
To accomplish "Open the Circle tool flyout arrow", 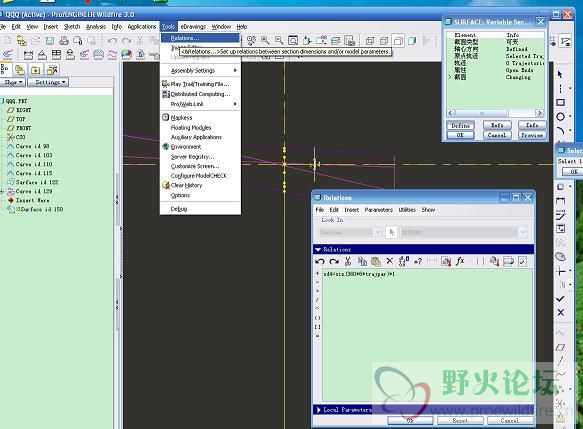I will [570, 116].
